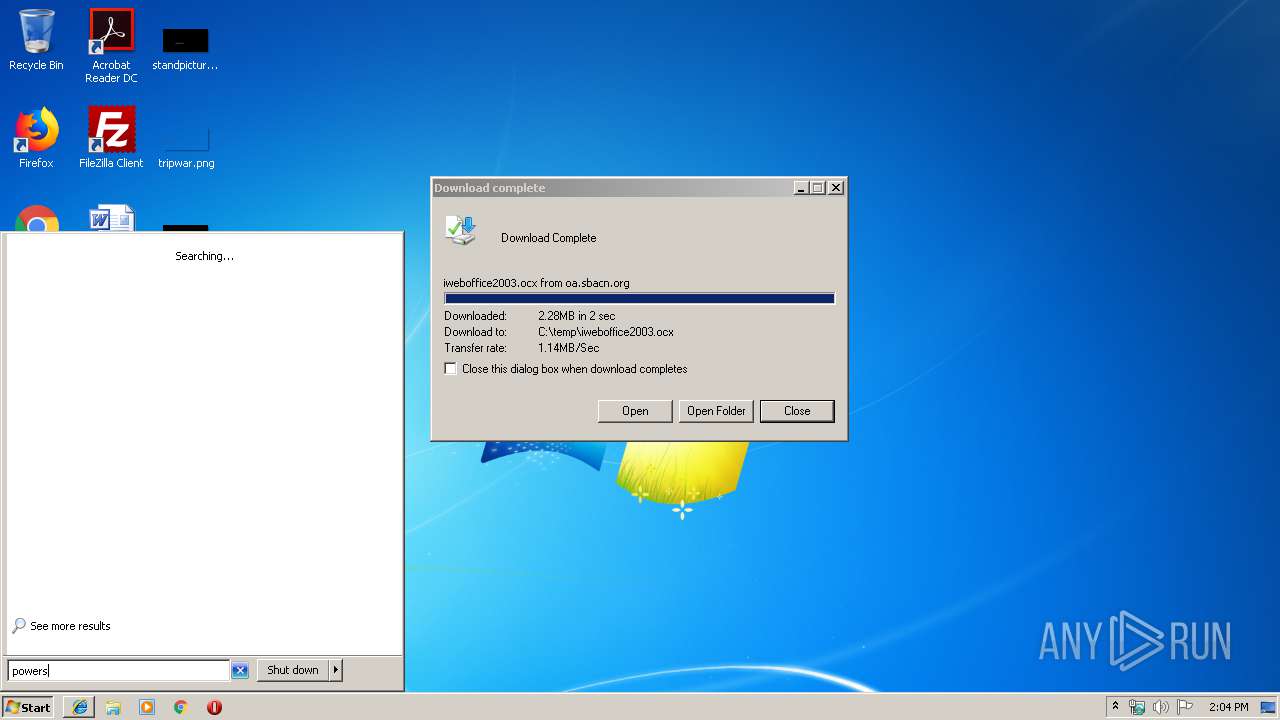The image size is (1280, 720).
Task: Click the Start button
Action: point(28,707)
